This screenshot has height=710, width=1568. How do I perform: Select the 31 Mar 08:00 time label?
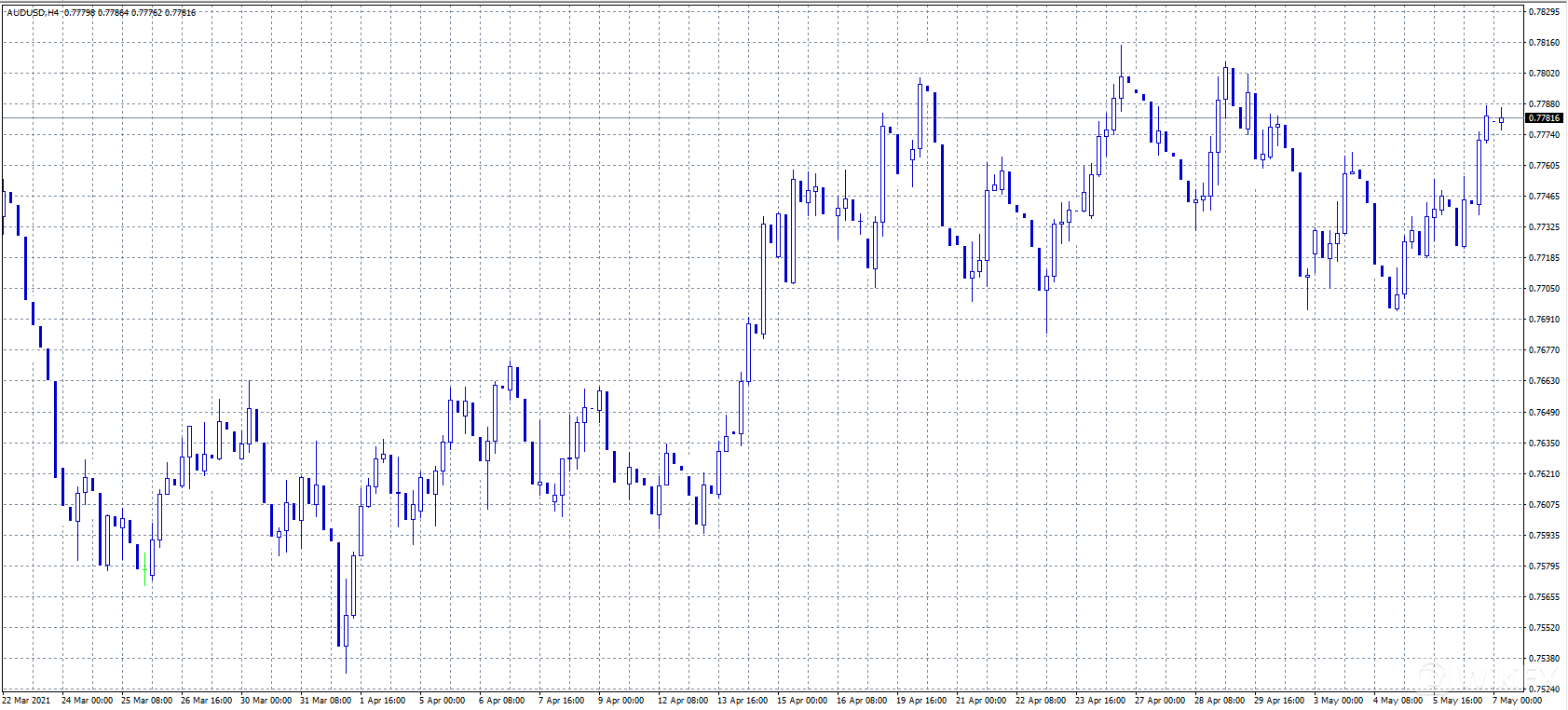pos(325,701)
